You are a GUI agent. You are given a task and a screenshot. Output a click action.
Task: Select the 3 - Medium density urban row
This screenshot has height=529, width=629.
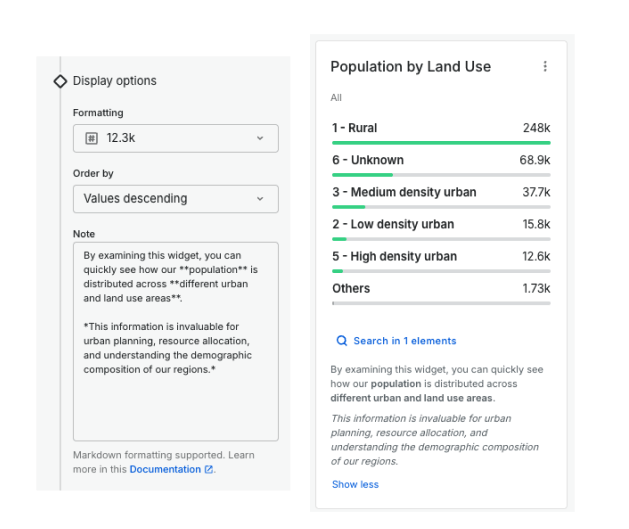pyautogui.click(x=440, y=192)
